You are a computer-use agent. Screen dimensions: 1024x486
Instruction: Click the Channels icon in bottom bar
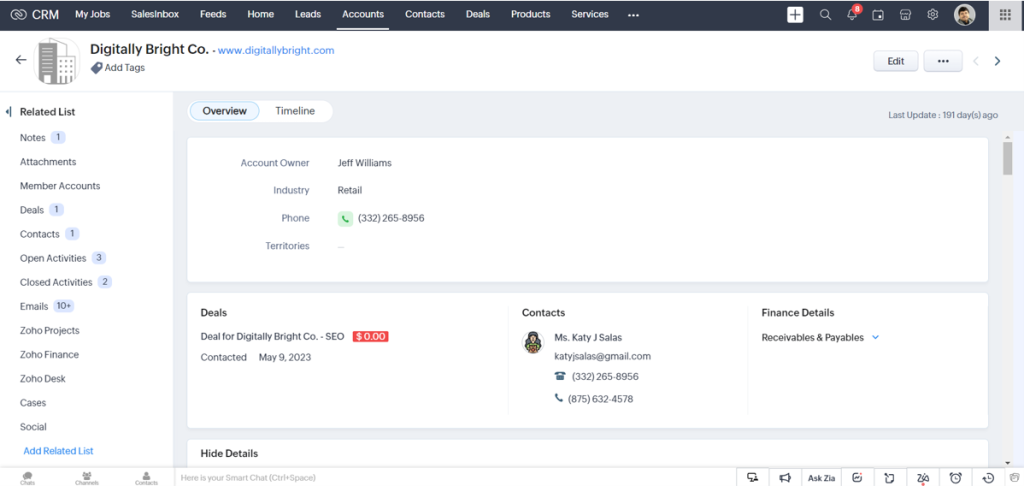click(86, 478)
